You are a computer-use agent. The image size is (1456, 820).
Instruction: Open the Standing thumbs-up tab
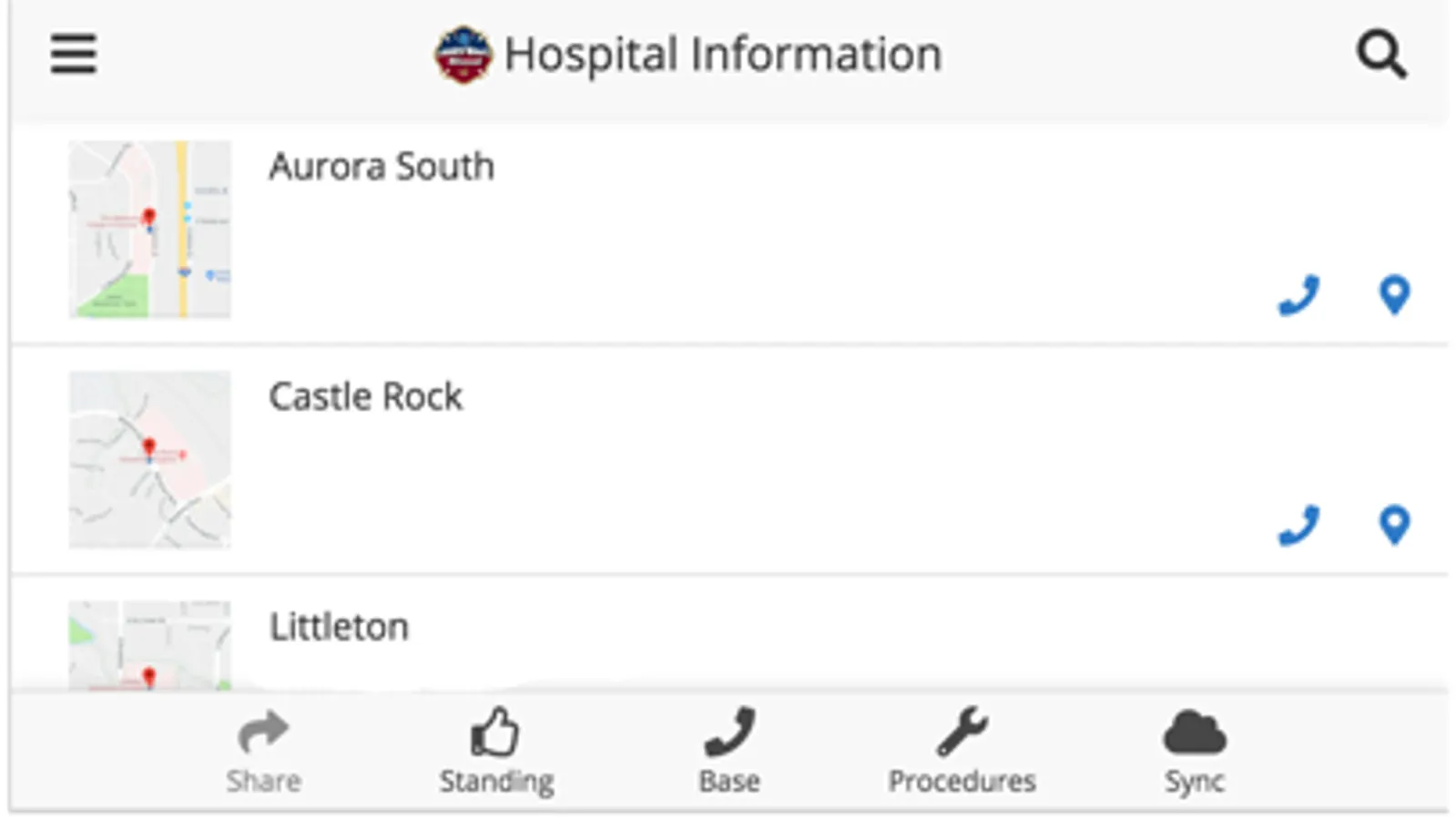click(496, 733)
